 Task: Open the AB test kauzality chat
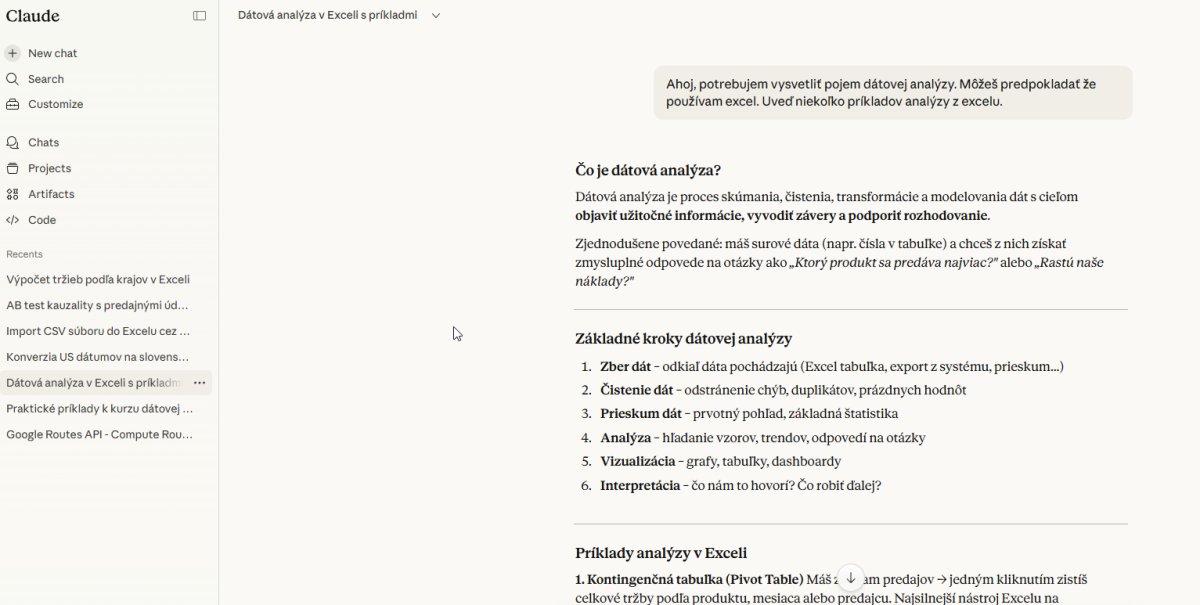tap(98, 305)
